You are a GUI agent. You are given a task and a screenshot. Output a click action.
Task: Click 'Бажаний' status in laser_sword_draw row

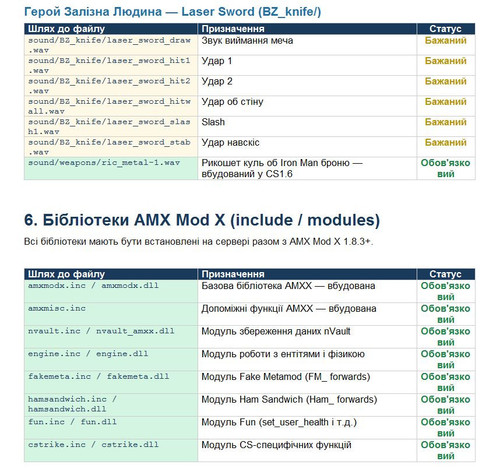[445, 41]
